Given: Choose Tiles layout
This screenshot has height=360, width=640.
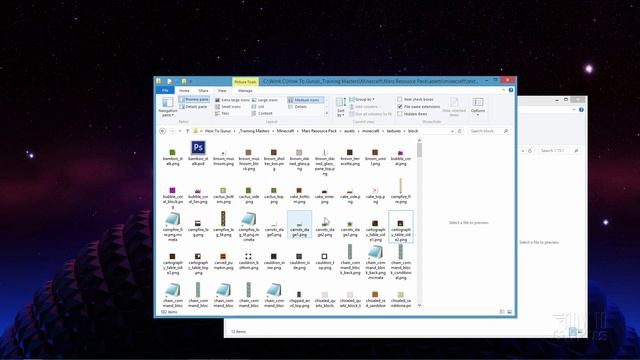Looking at the screenshot, I should (222, 113).
